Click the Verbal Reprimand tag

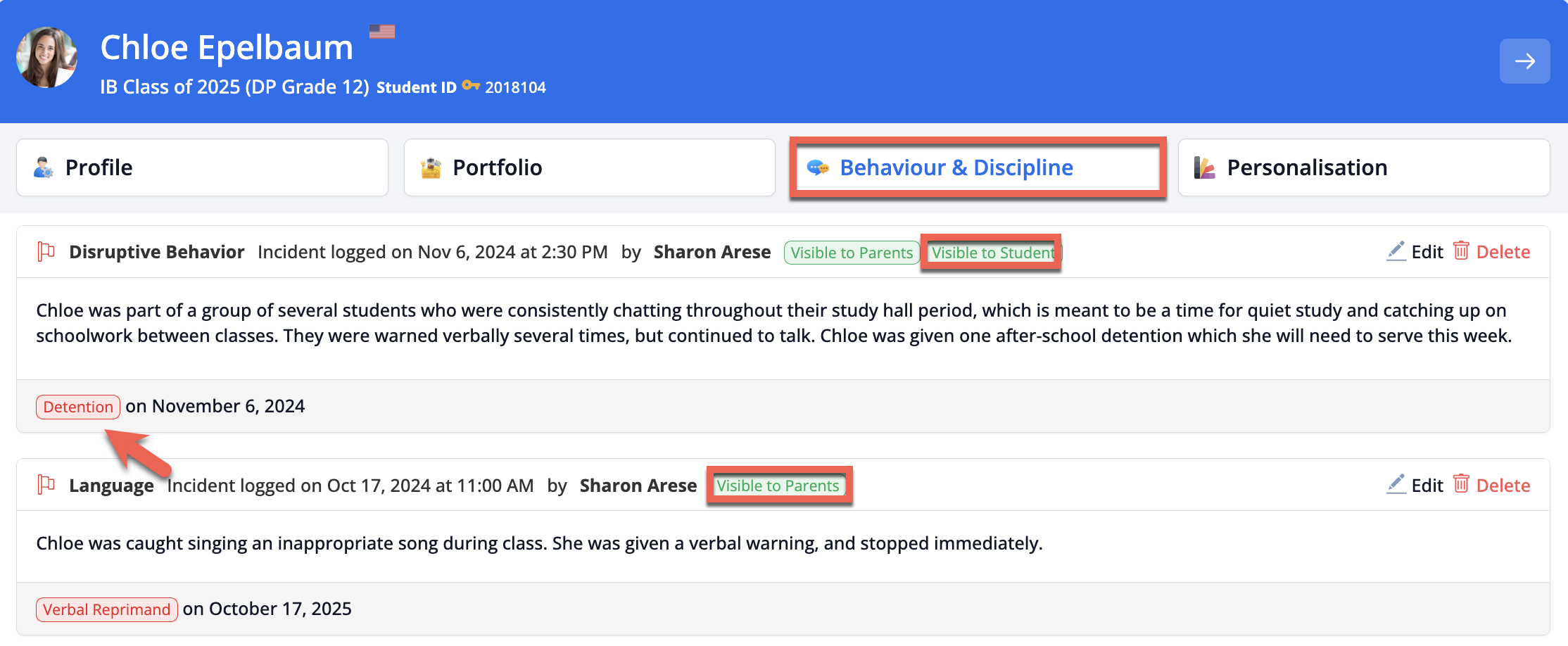tap(106, 609)
